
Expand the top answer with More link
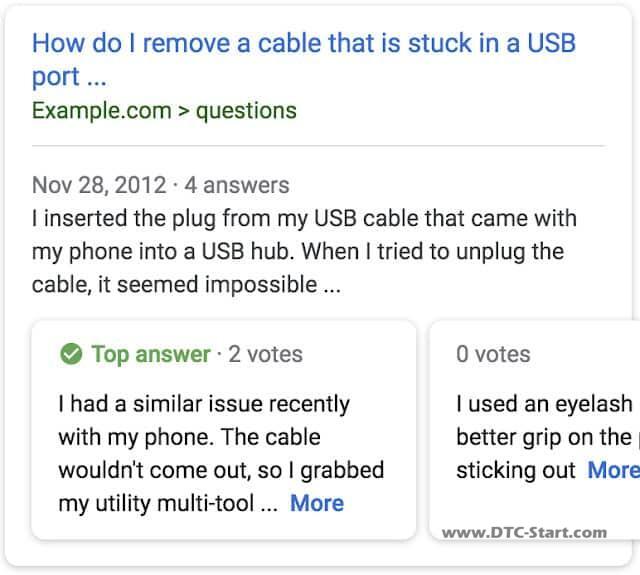(x=317, y=503)
